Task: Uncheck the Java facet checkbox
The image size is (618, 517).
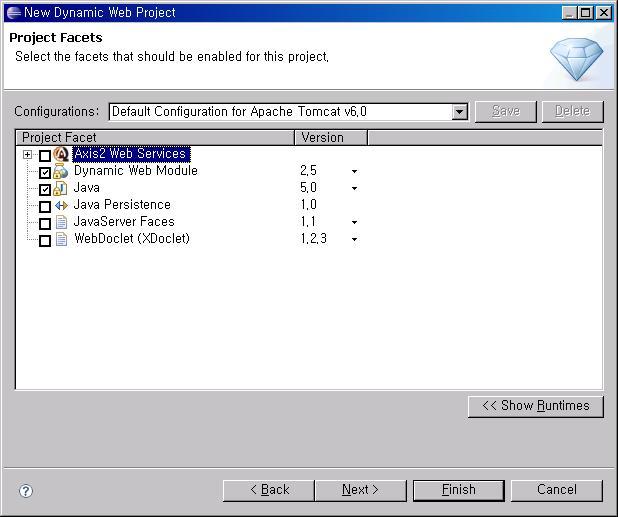Action: point(45,190)
